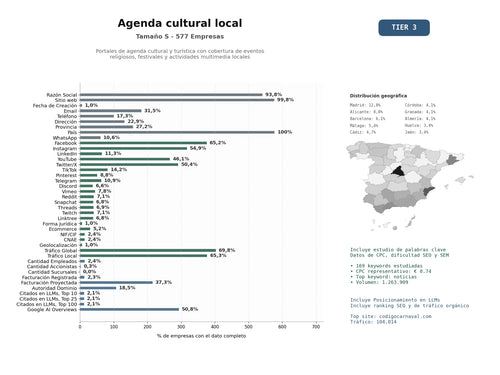
Task: Click the 'Razón Social' row label
Action: tap(62, 95)
